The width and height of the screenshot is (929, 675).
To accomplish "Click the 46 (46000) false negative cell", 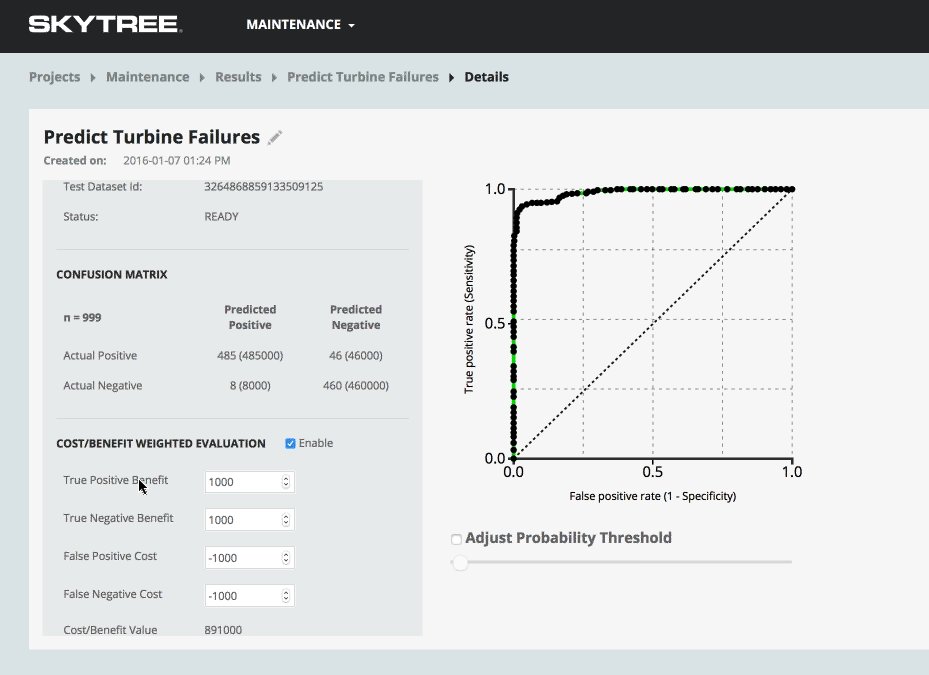I will click(355, 356).
